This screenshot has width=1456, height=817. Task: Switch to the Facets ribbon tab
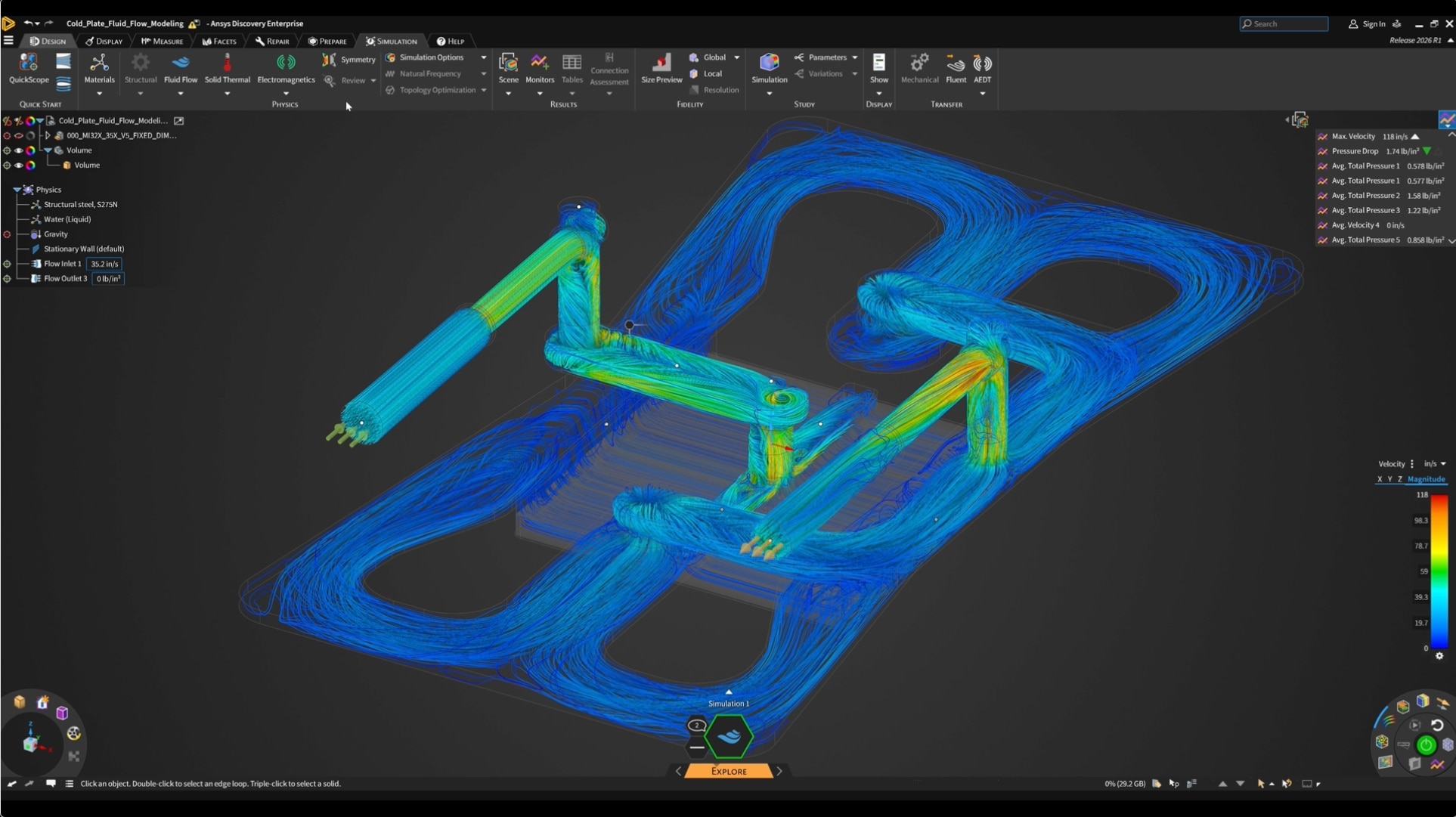219,42
